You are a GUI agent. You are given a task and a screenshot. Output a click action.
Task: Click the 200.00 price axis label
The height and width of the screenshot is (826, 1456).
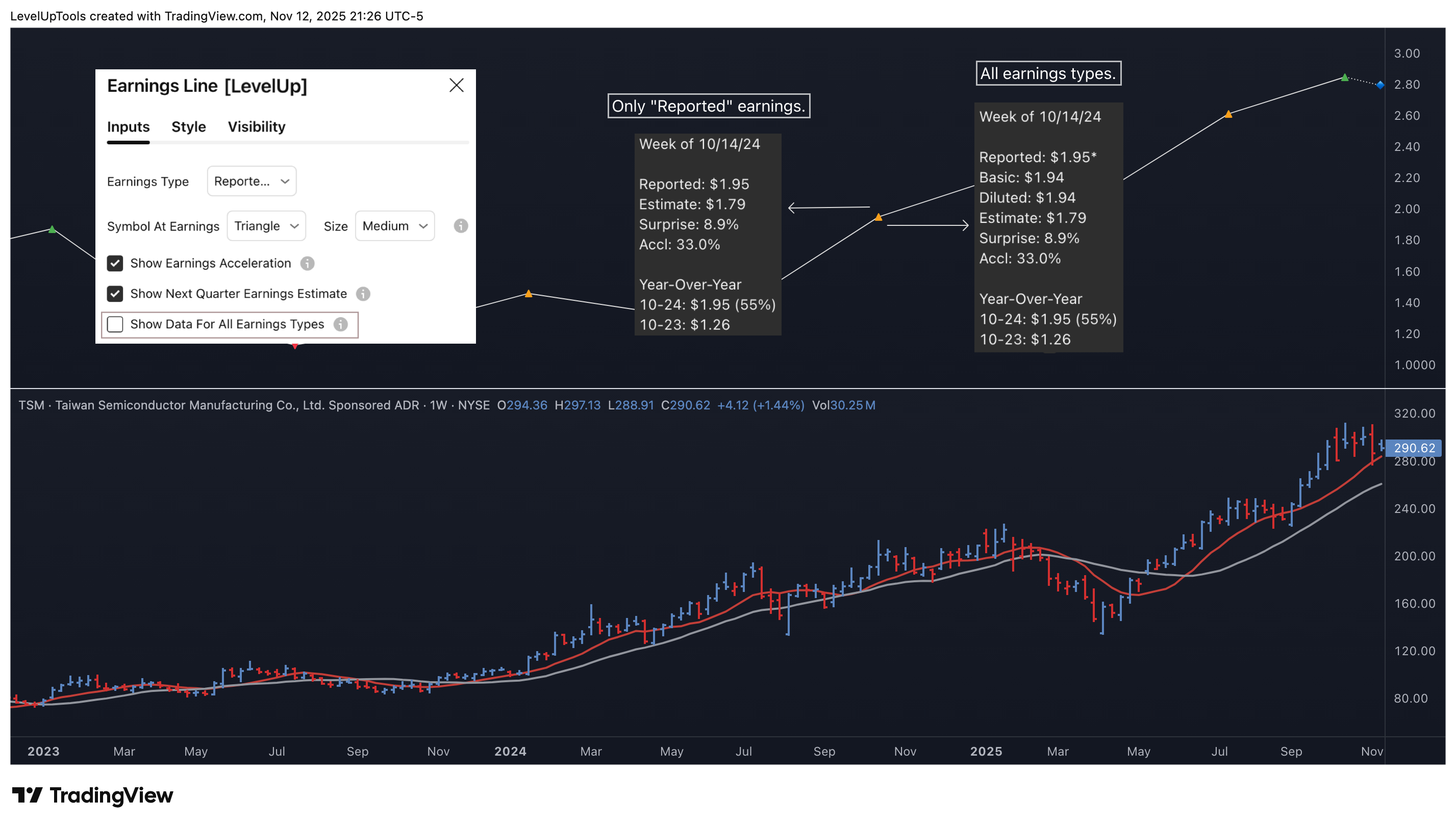(1415, 556)
